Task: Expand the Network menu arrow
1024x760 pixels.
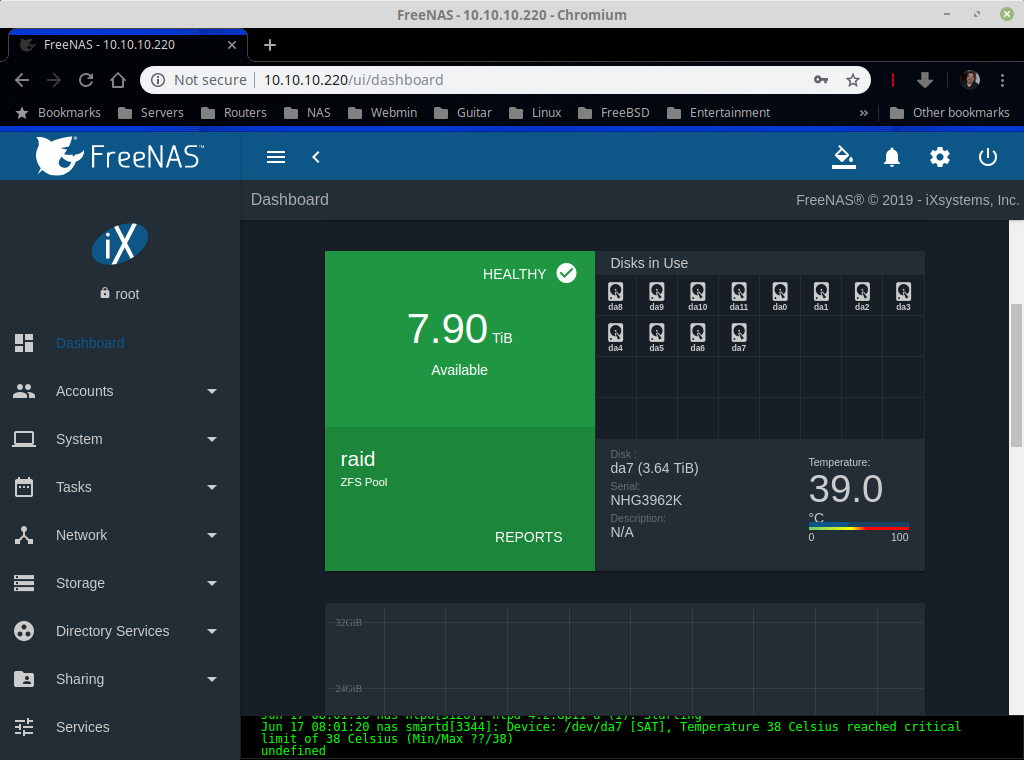Action: (212, 535)
